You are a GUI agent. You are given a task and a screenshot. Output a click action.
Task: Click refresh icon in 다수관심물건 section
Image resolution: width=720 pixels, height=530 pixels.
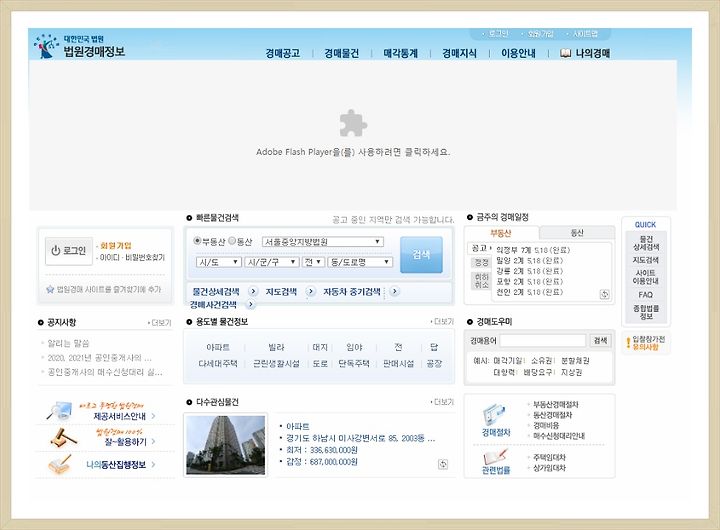pyautogui.click(x=443, y=464)
